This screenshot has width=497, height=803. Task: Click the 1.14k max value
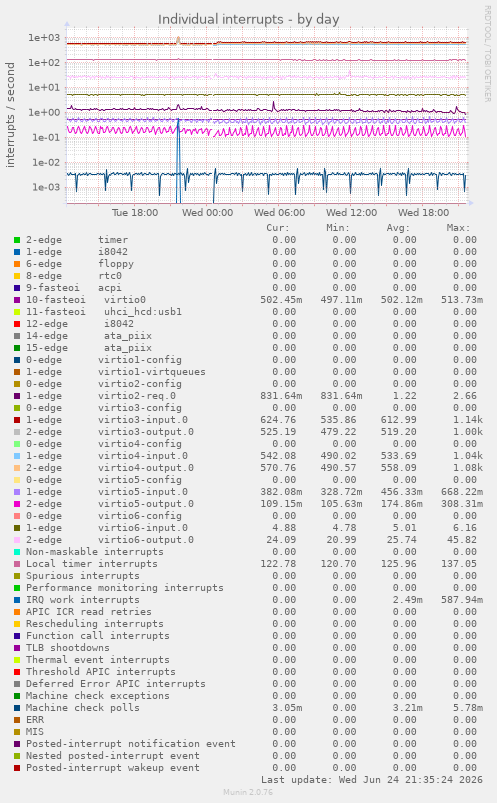click(467, 420)
